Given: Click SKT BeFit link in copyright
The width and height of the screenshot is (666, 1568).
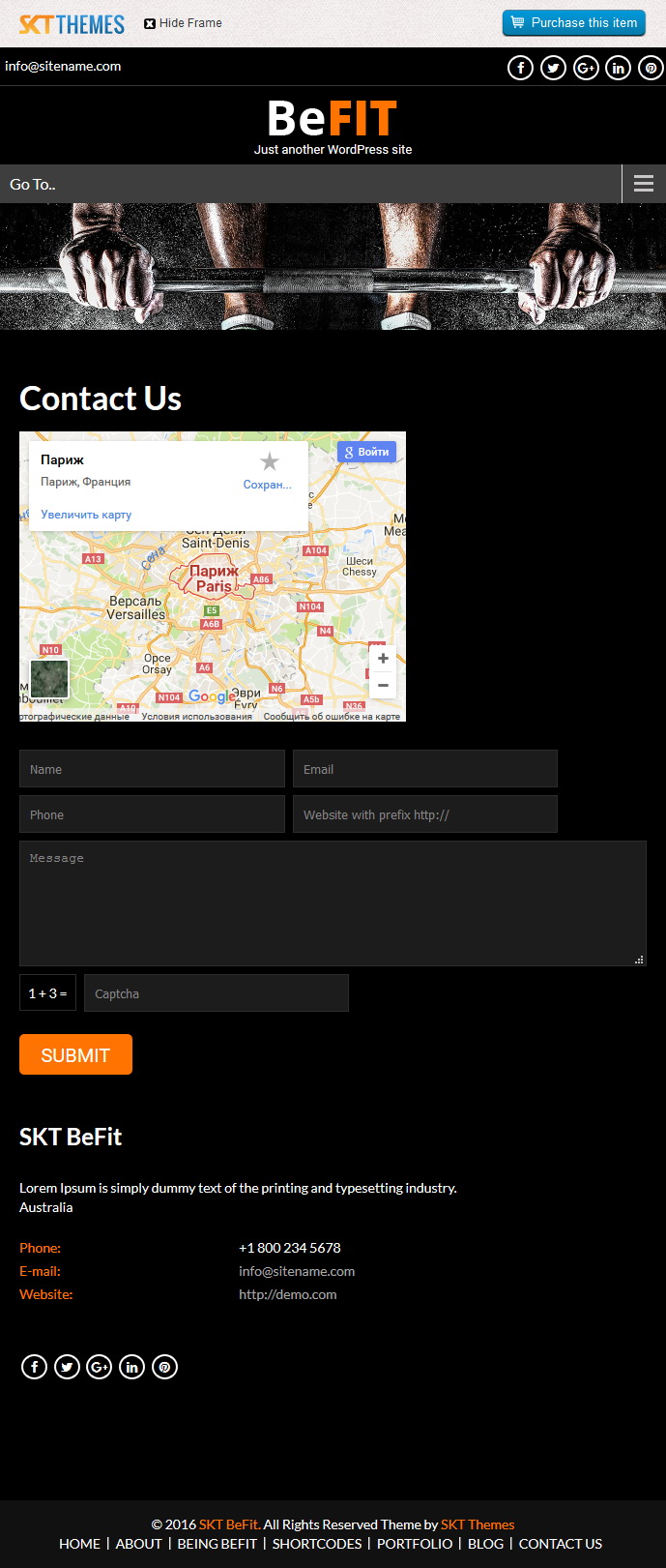Looking at the screenshot, I should point(229,1524).
